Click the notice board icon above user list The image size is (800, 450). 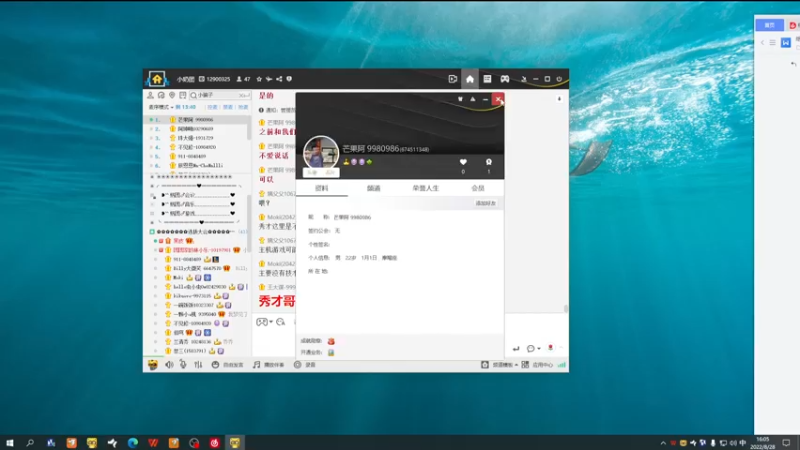click(183, 95)
